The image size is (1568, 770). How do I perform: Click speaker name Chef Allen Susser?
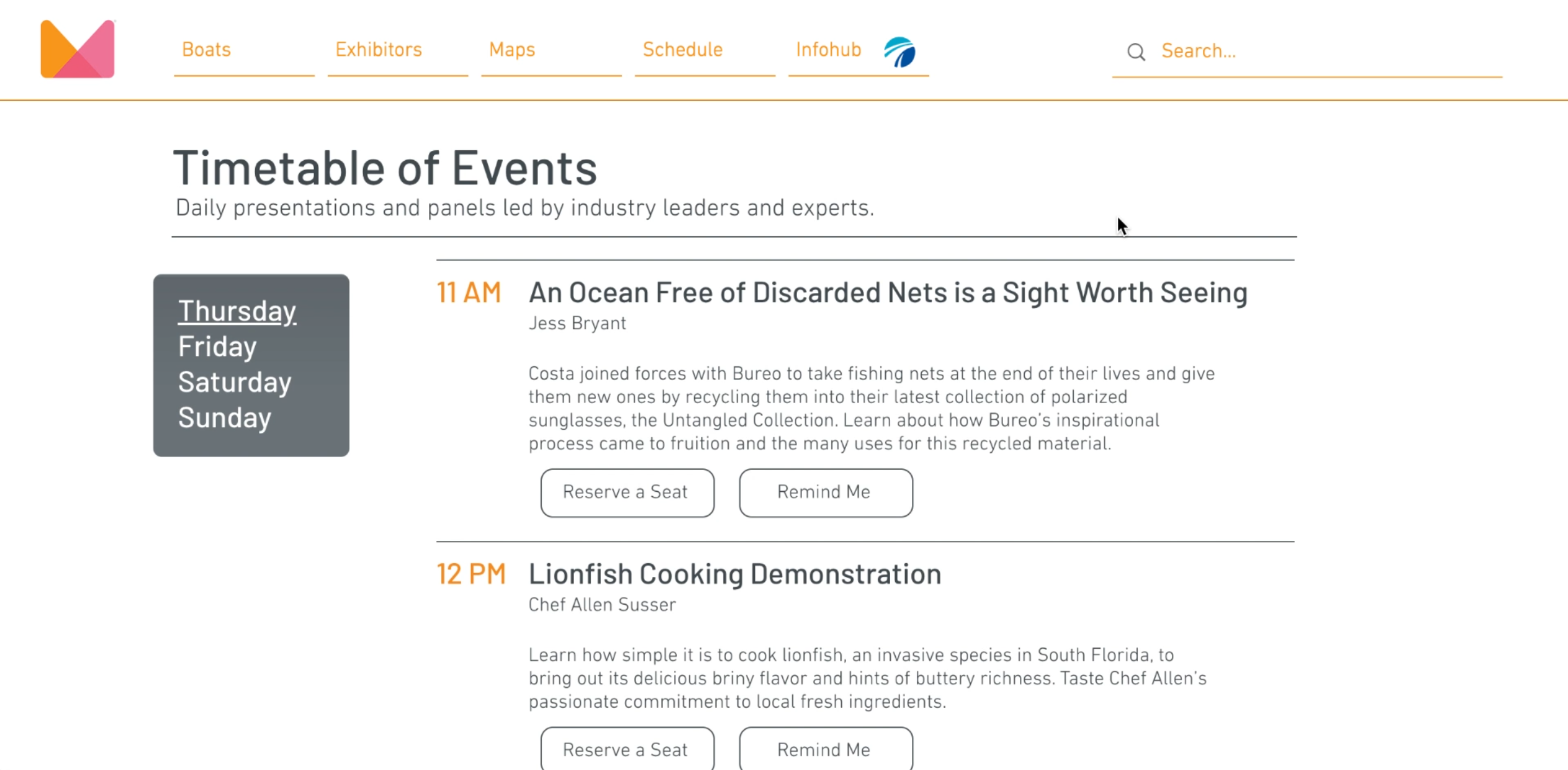click(x=602, y=605)
